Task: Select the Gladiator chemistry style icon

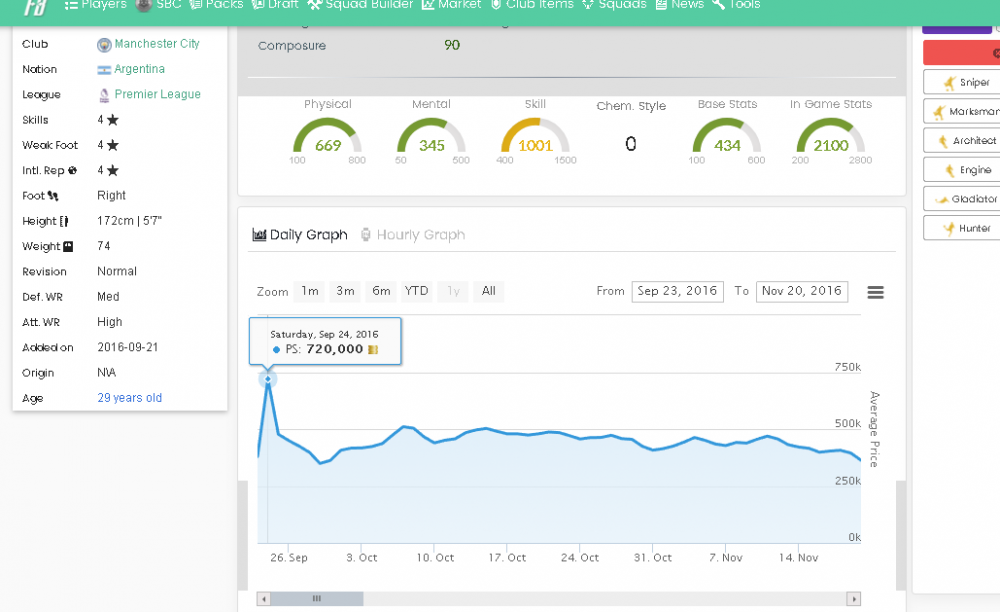Action: (941, 200)
